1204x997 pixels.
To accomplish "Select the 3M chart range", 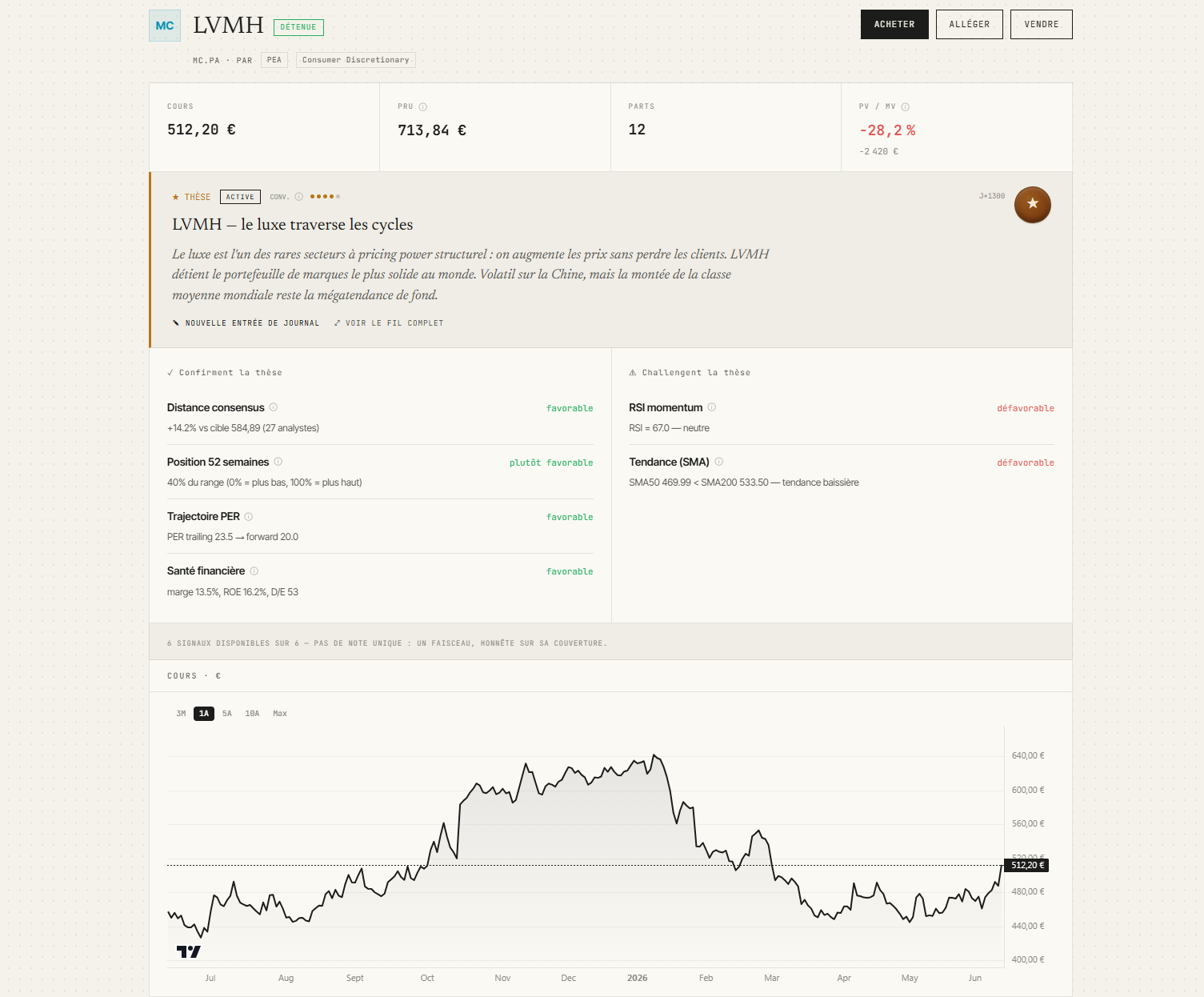I will point(181,713).
